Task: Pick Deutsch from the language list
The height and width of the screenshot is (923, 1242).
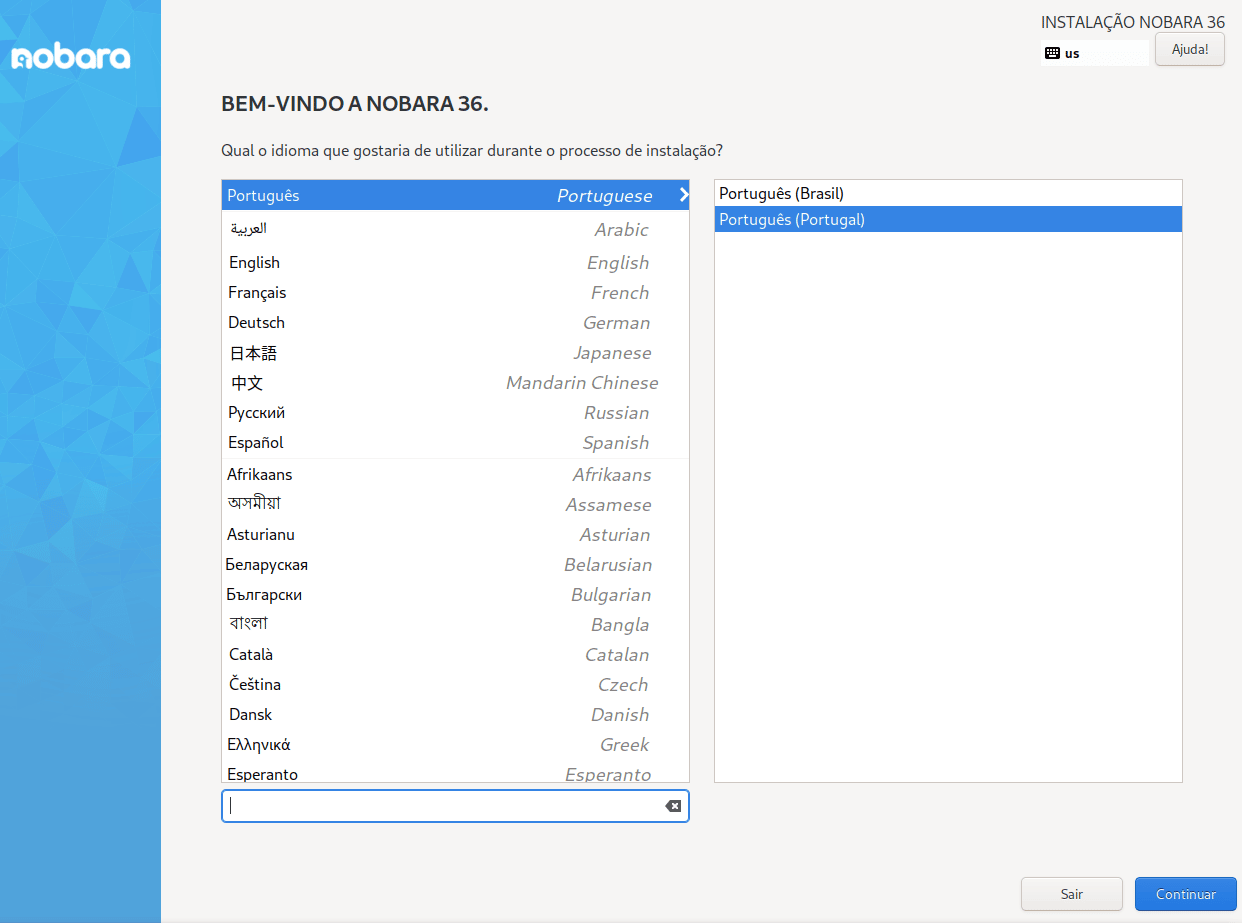Action: pos(455,322)
